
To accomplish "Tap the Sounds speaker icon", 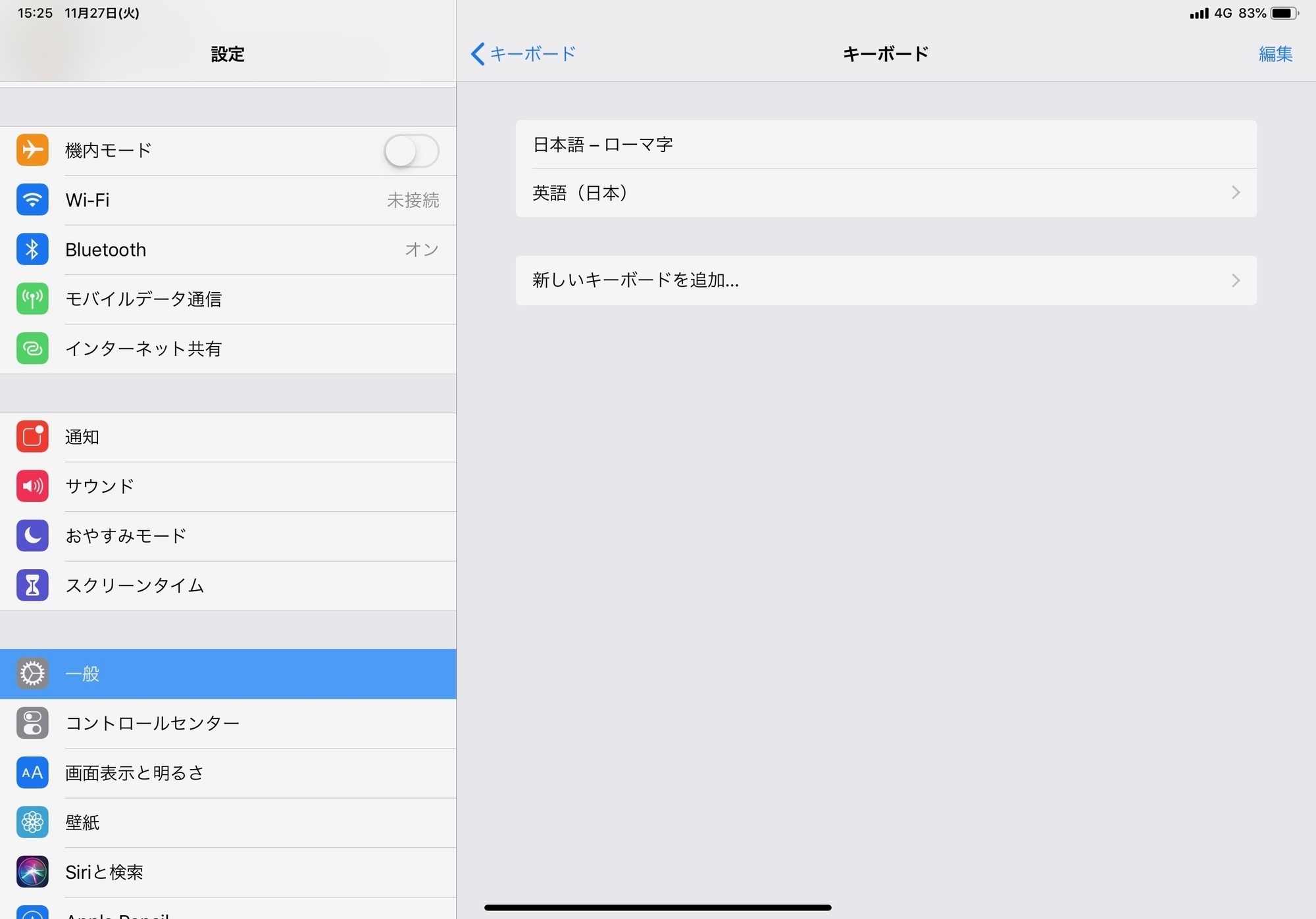I will (32, 486).
